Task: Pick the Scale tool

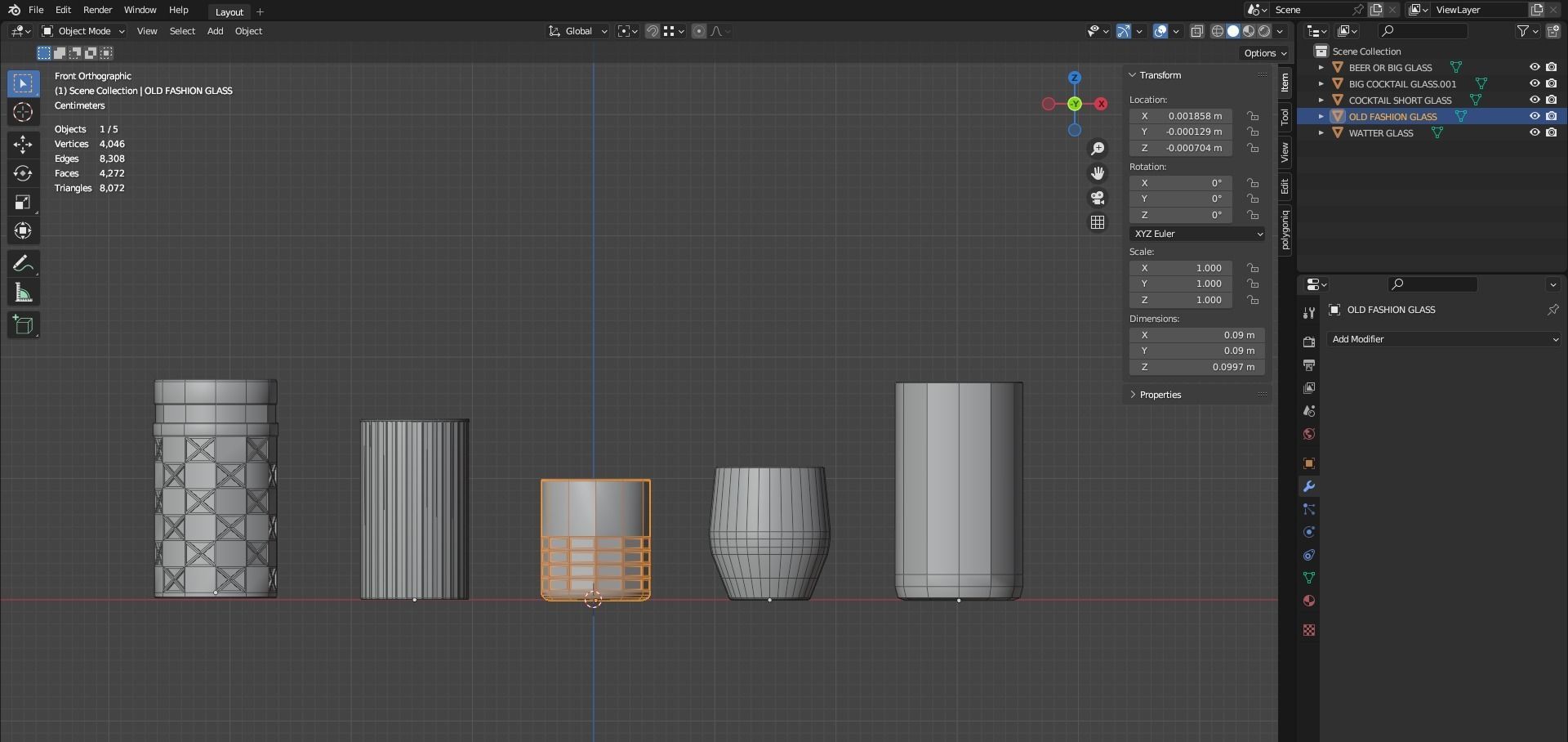Action: 23,202
